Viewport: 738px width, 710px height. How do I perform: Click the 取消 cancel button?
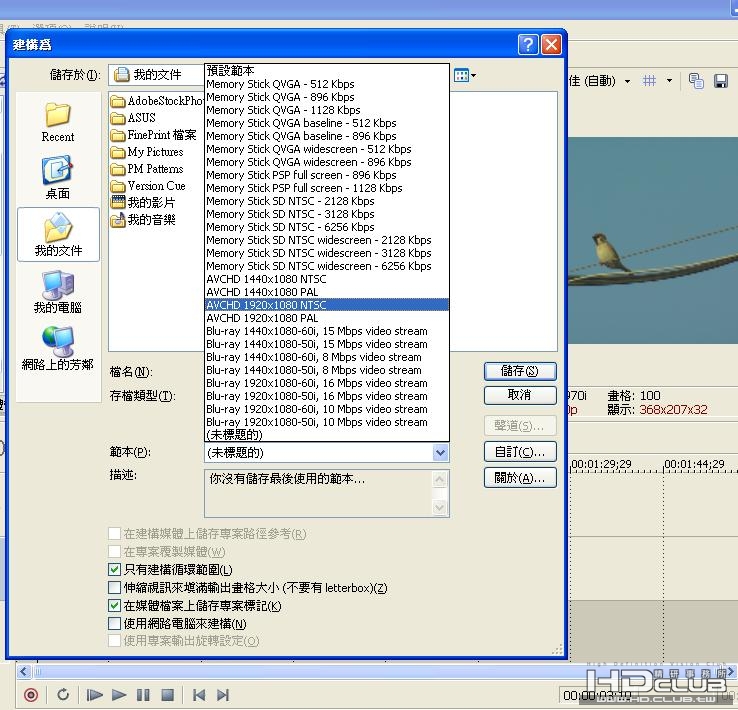[x=520, y=395]
